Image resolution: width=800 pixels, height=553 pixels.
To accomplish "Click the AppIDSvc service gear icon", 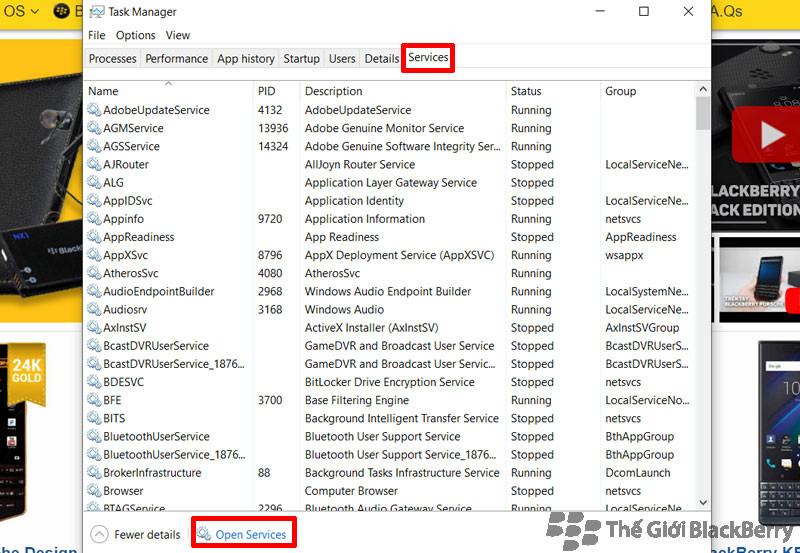I will click(x=94, y=201).
